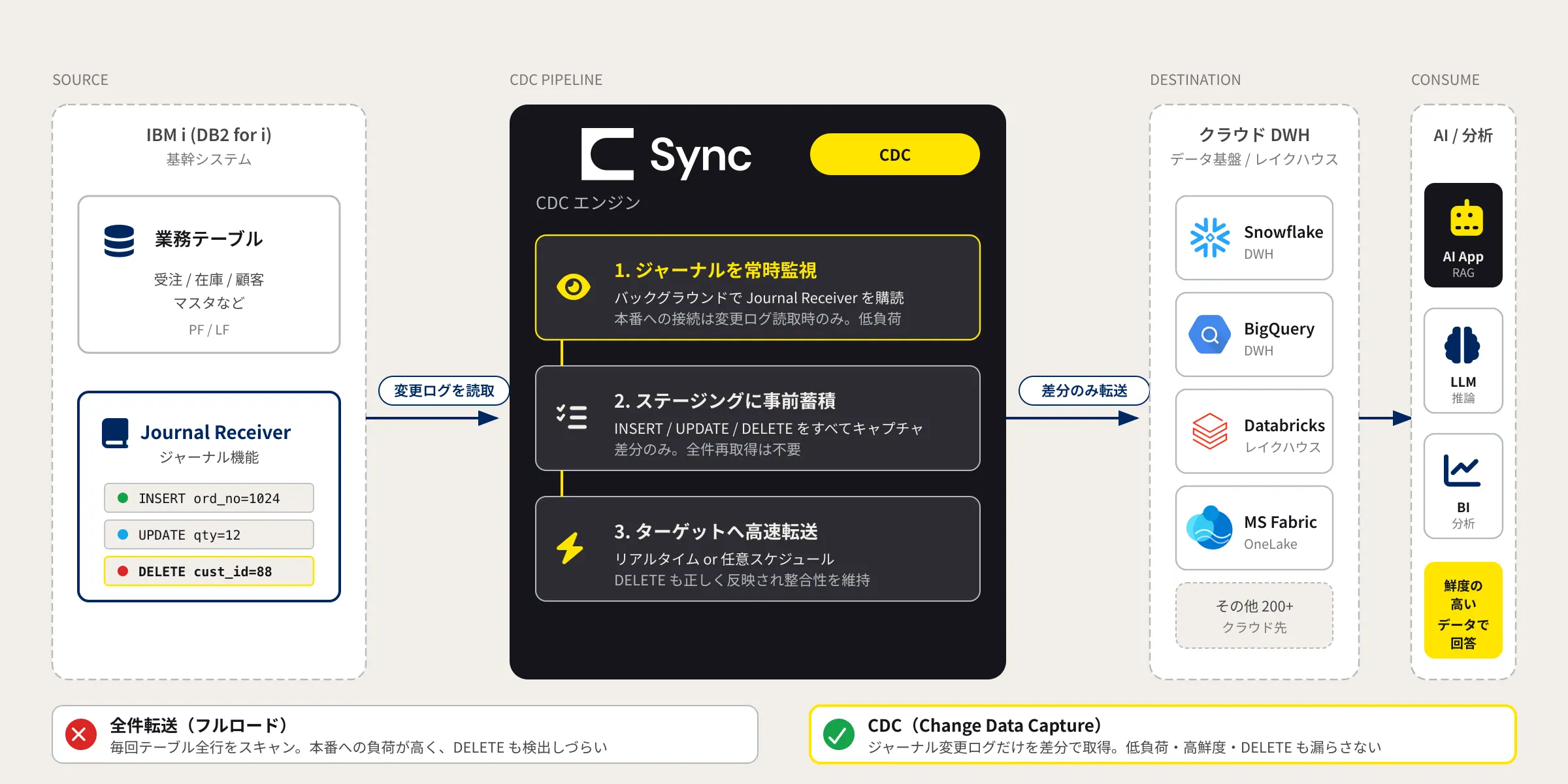1568x784 pixels.
Task: Click the "OneLake" label text
Action: point(1271,544)
